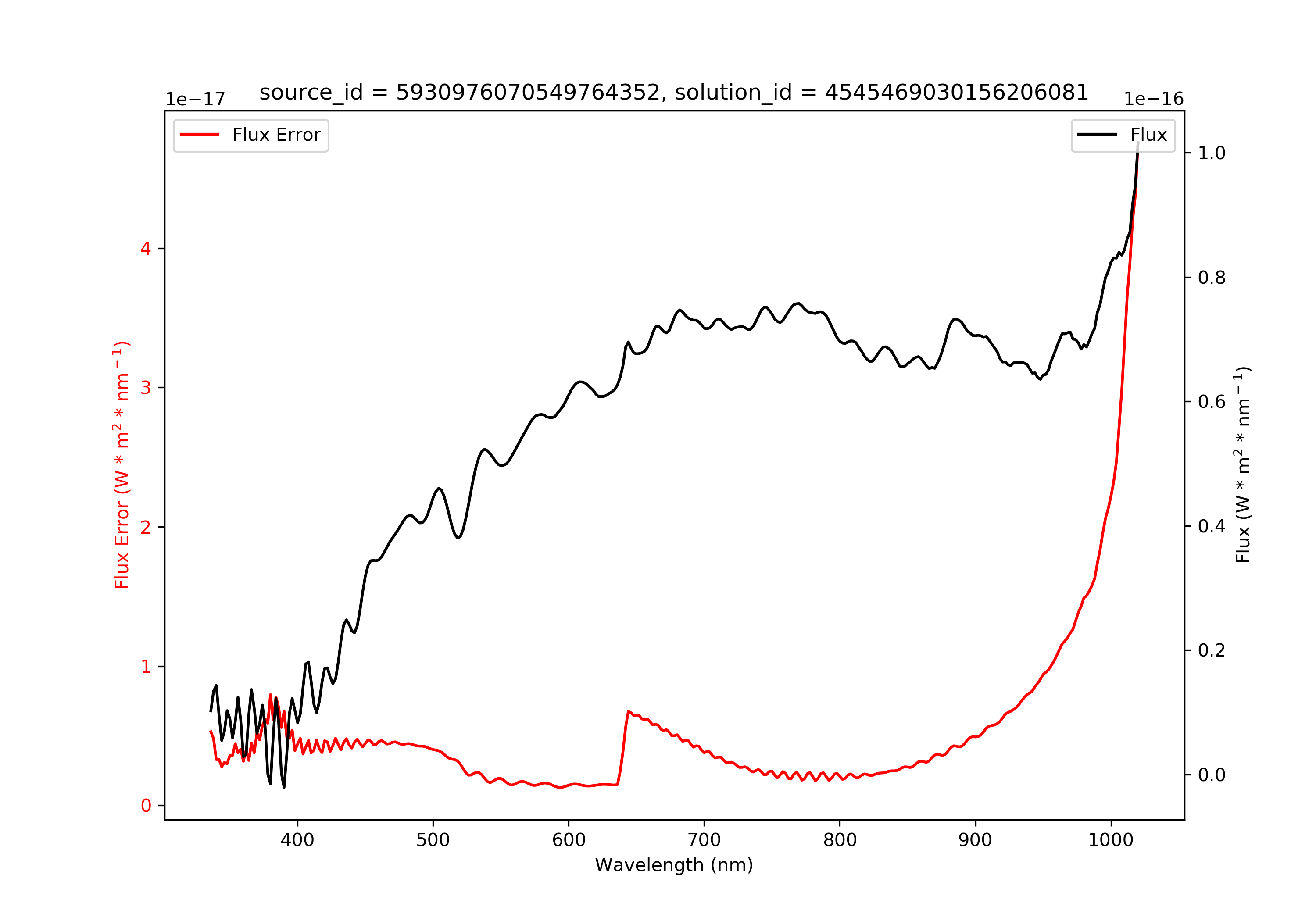The width and height of the screenshot is (1316, 921).
Task: Click the 1000 tick on wavelength axis
Action: coord(1112,840)
